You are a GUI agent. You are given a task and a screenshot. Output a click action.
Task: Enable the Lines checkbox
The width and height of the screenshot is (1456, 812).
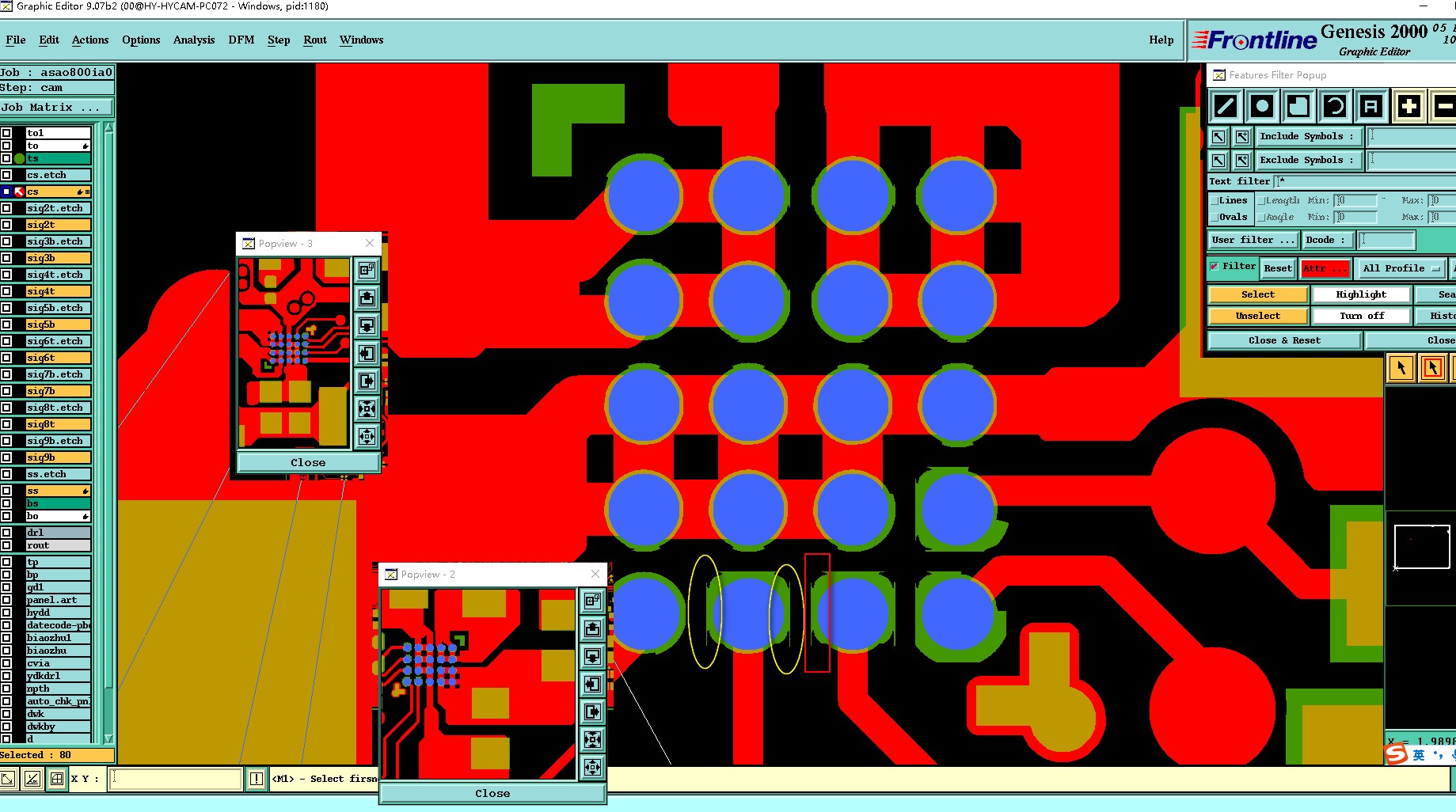coord(1215,201)
